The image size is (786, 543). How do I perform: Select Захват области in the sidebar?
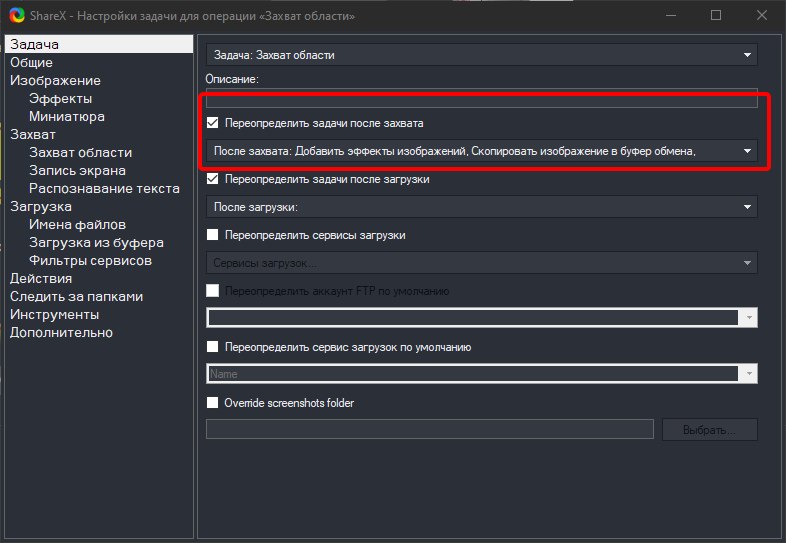click(x=80, y=152)
